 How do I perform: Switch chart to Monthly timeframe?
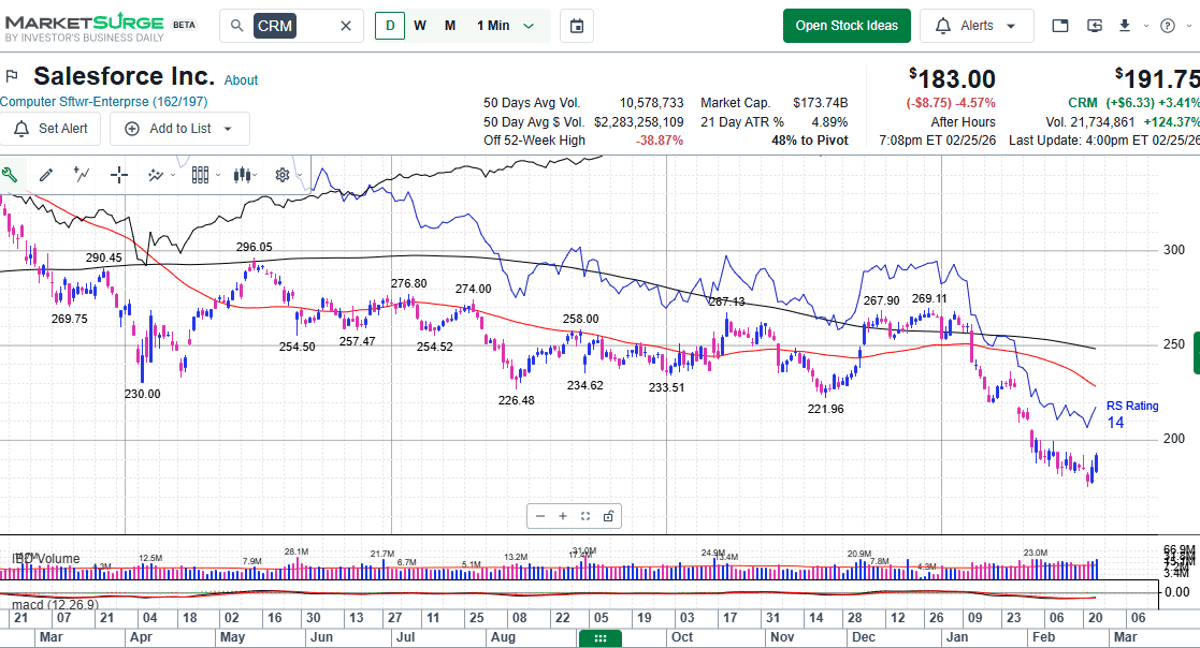click(x=449, y=25)
